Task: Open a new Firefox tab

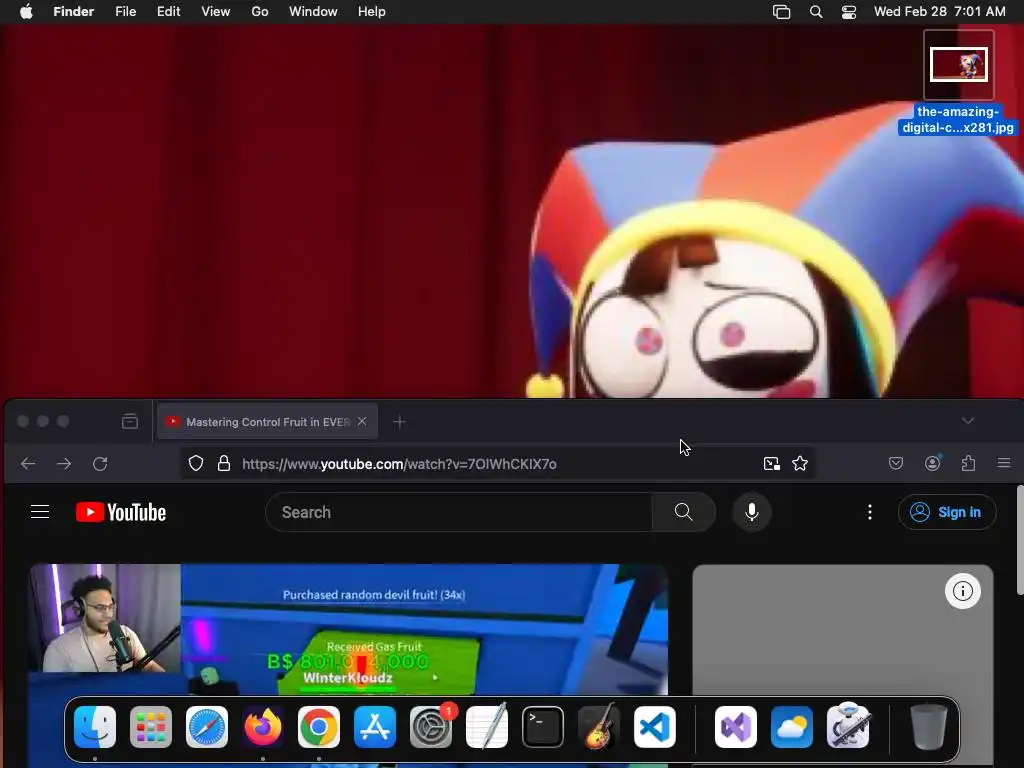Action: [x=400, y=422]
